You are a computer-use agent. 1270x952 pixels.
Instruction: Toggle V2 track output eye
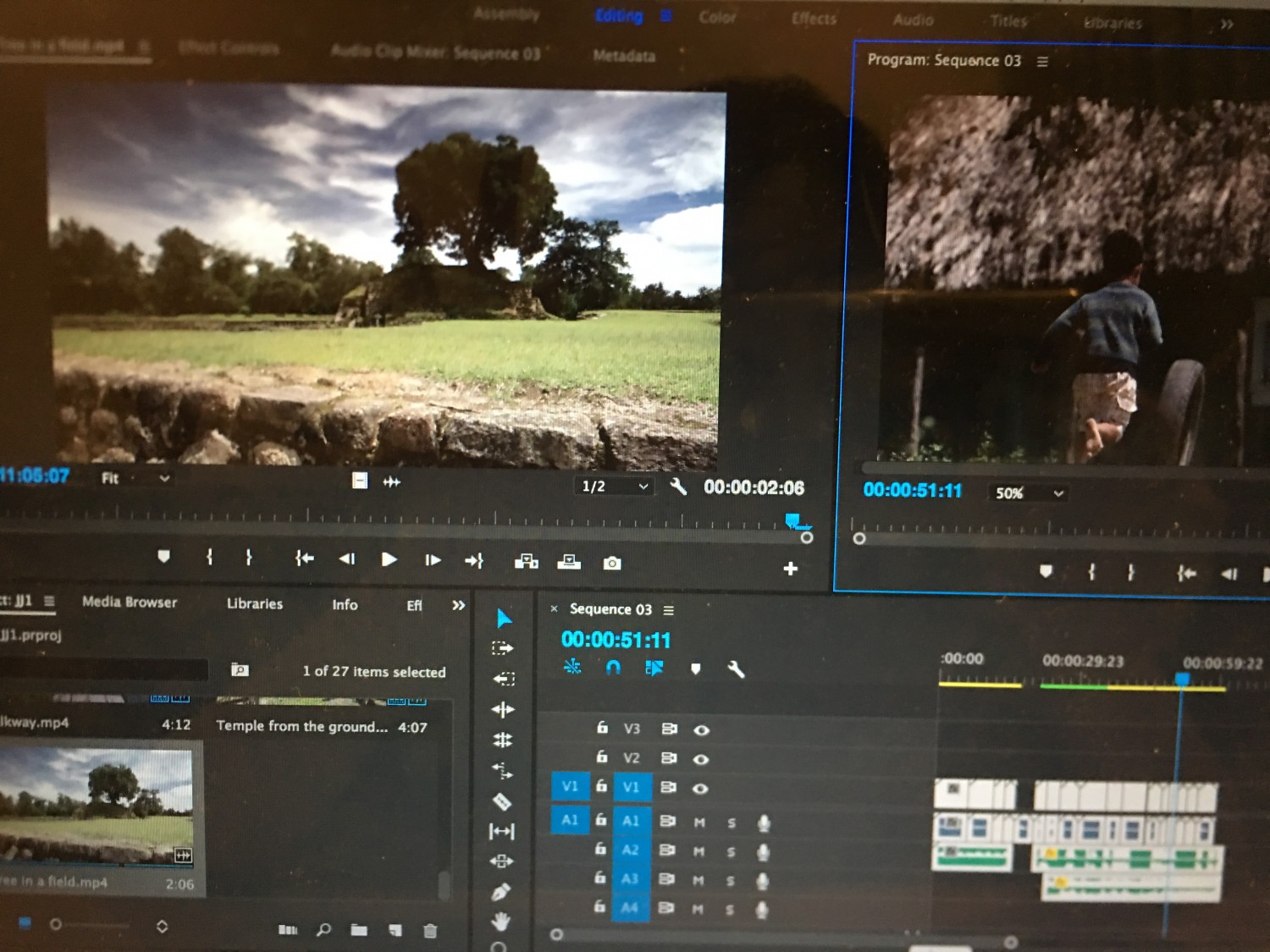point(701,759)
